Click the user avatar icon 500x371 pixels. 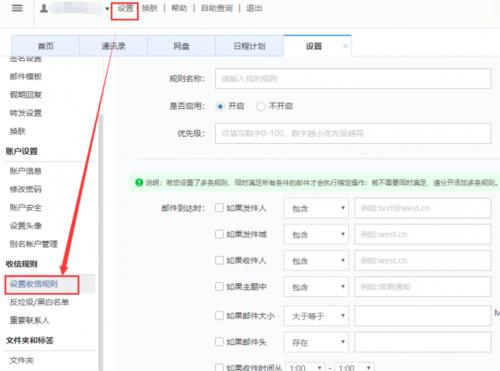(x=44, y=8)
